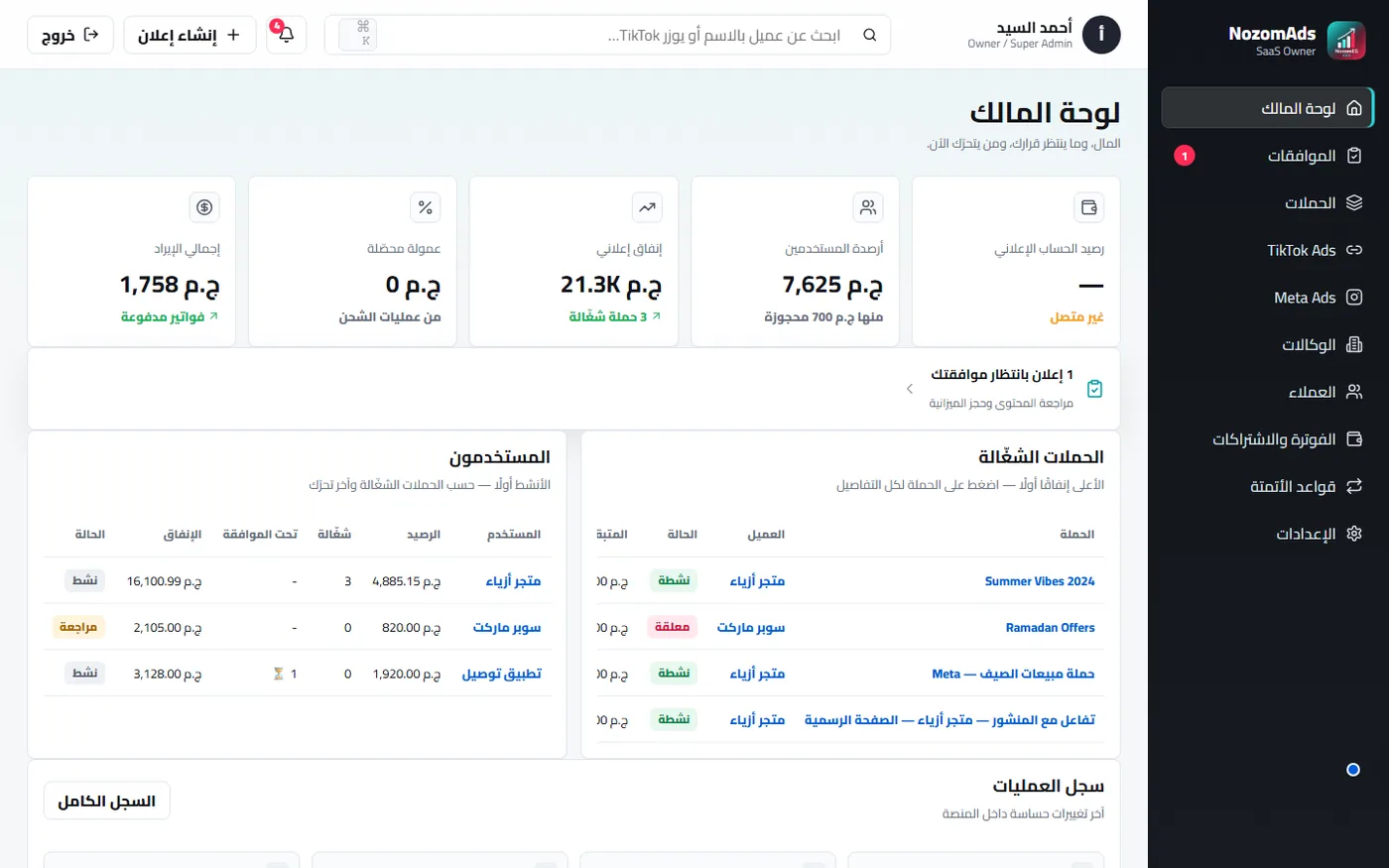
Task: Click the ⌘K shortcut badge in the search bar
Action: (x=358, y=35)
